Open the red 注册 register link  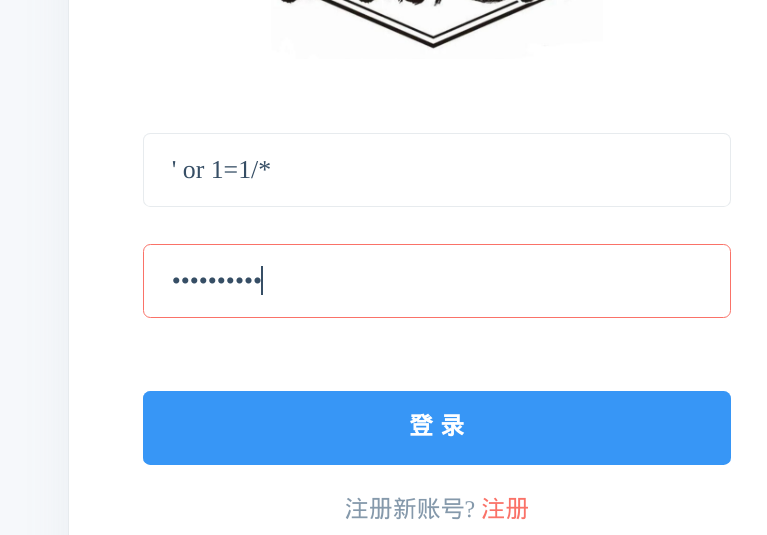click(x=505, y=509)
